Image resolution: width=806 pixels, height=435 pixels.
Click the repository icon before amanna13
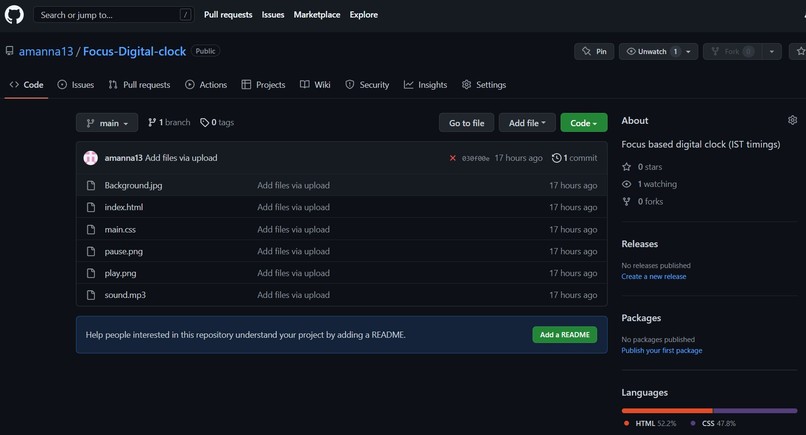[x=9, y=51]
